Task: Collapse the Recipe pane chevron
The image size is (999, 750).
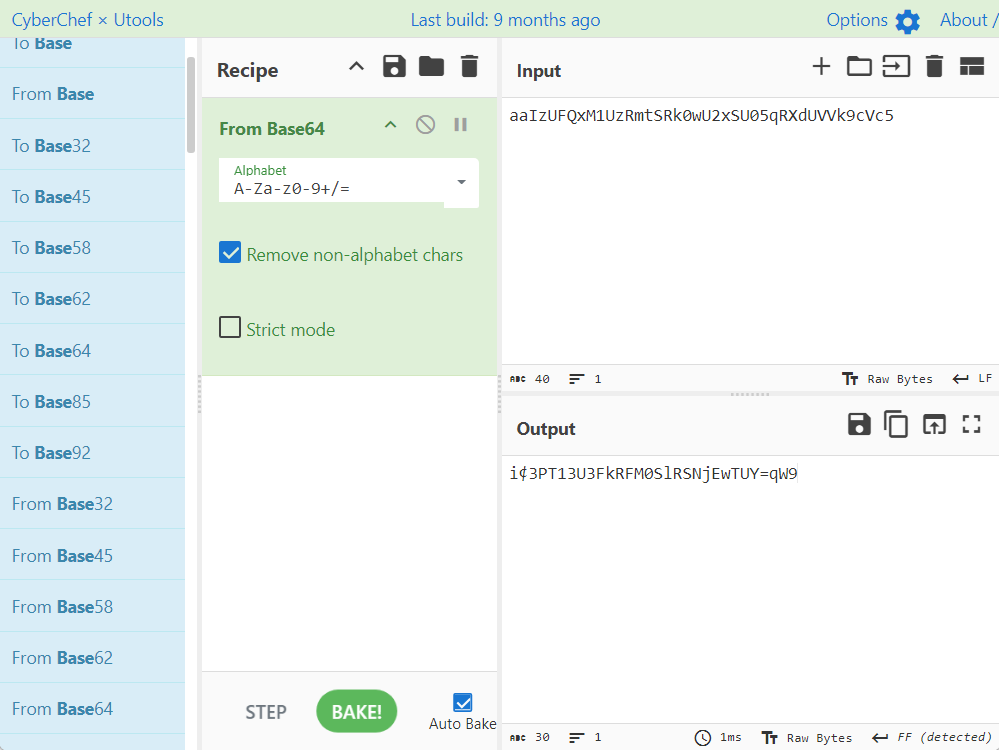Action: [x=357, y=66]
